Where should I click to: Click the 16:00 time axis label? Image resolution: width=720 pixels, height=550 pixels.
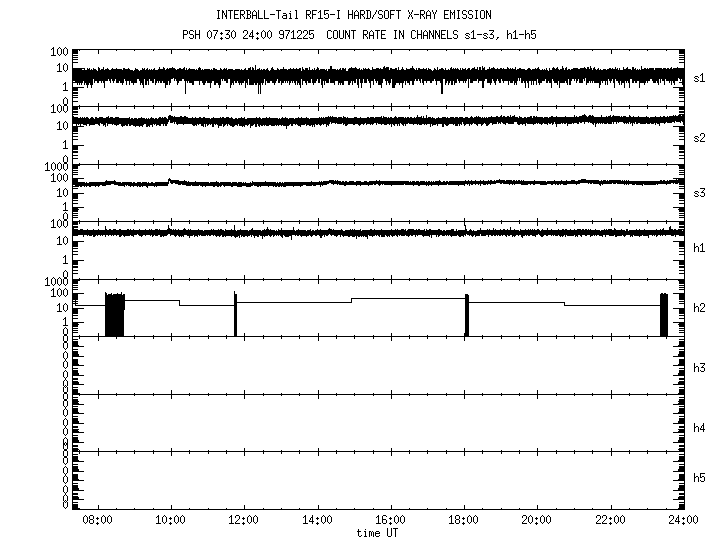[390, 521]
